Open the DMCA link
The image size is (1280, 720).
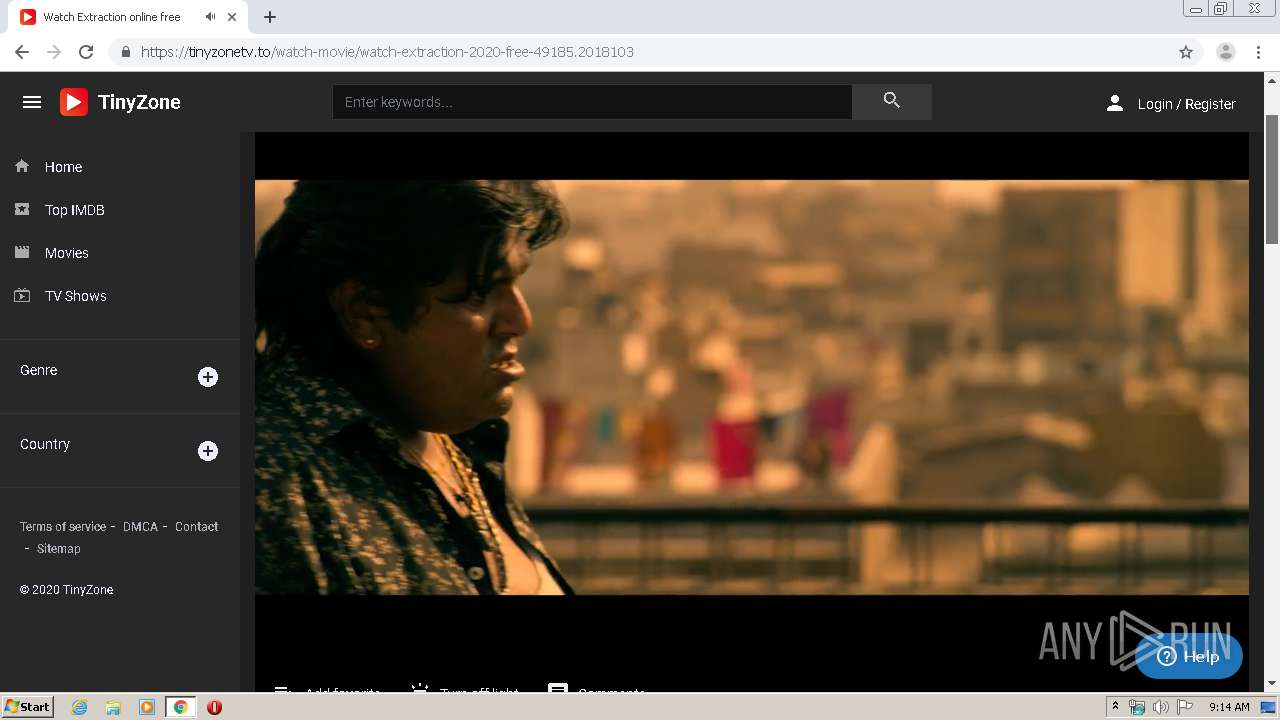coord(140,526)
